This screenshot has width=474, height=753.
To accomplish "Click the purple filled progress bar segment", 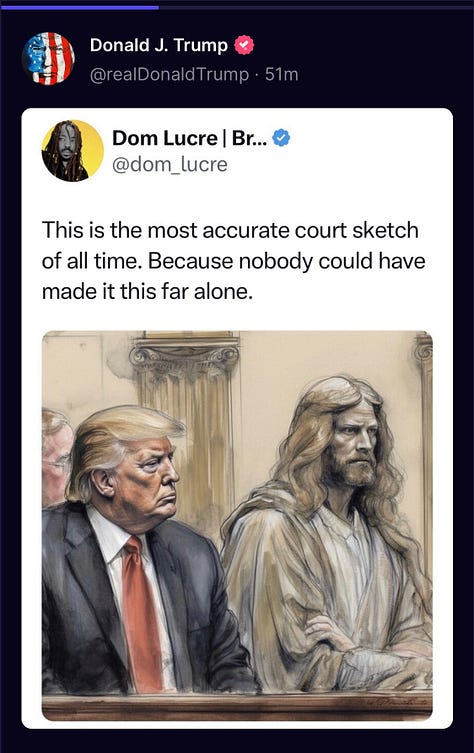I will point(79,7).
